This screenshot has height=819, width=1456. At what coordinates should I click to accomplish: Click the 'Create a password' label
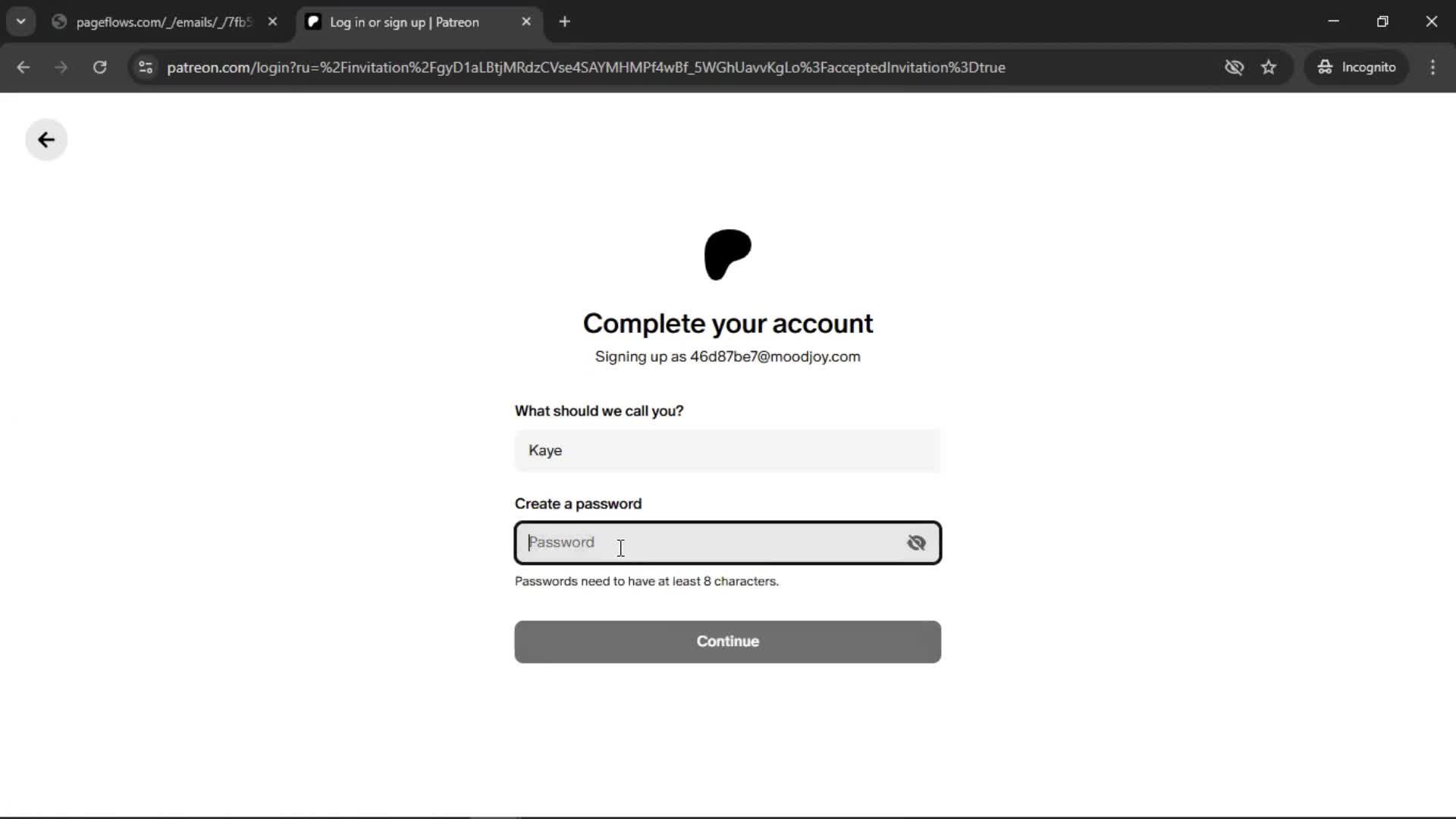click(578, 504)
